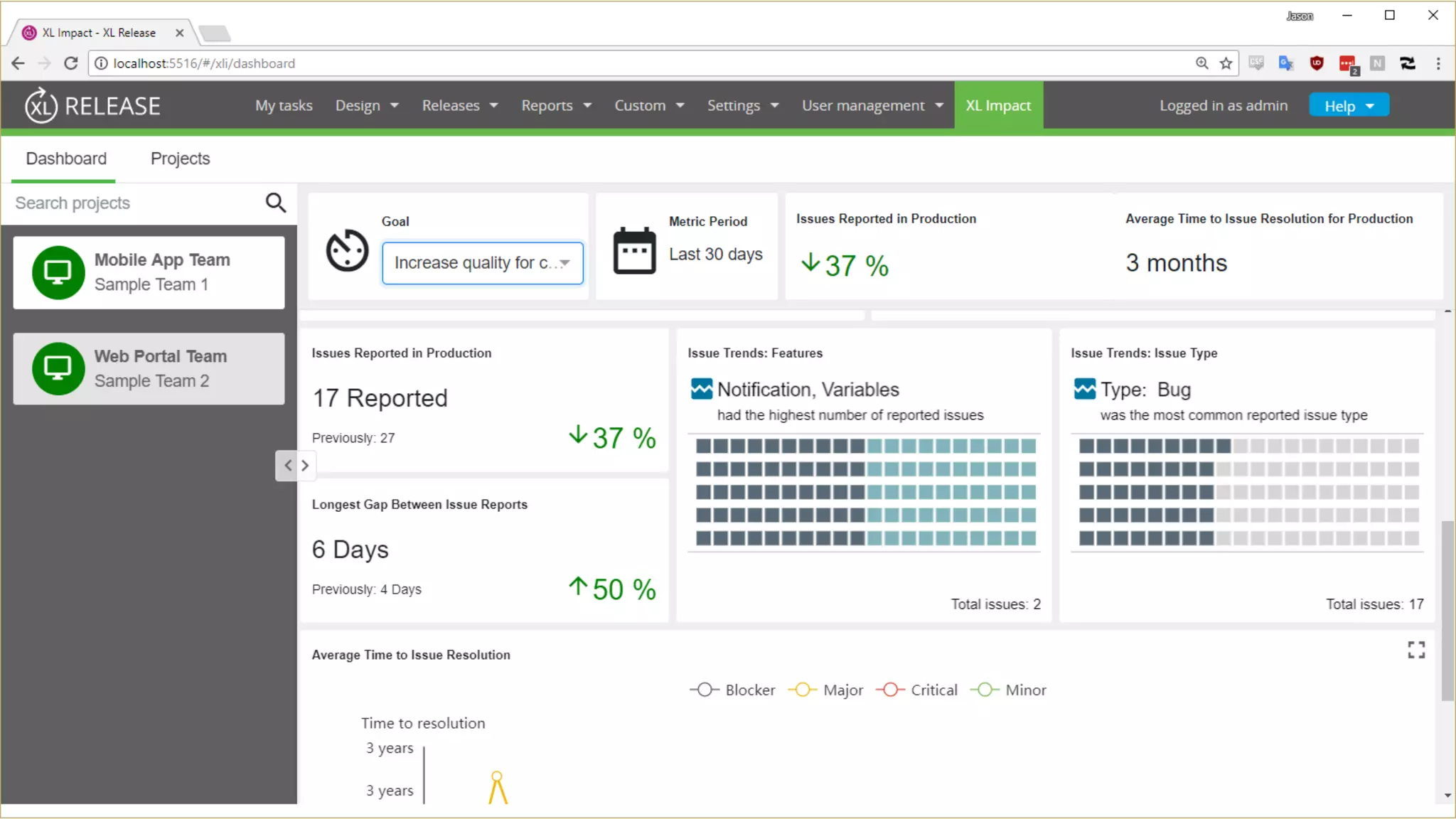Expand the Help dropdown button
1456x819 pixels.
coord(1349,106)
